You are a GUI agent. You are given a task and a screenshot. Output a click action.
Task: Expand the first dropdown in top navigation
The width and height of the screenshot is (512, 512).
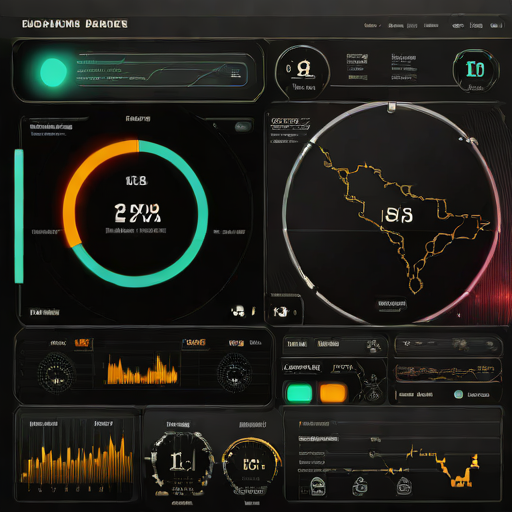pyautogui.click(x=372, y=25)
